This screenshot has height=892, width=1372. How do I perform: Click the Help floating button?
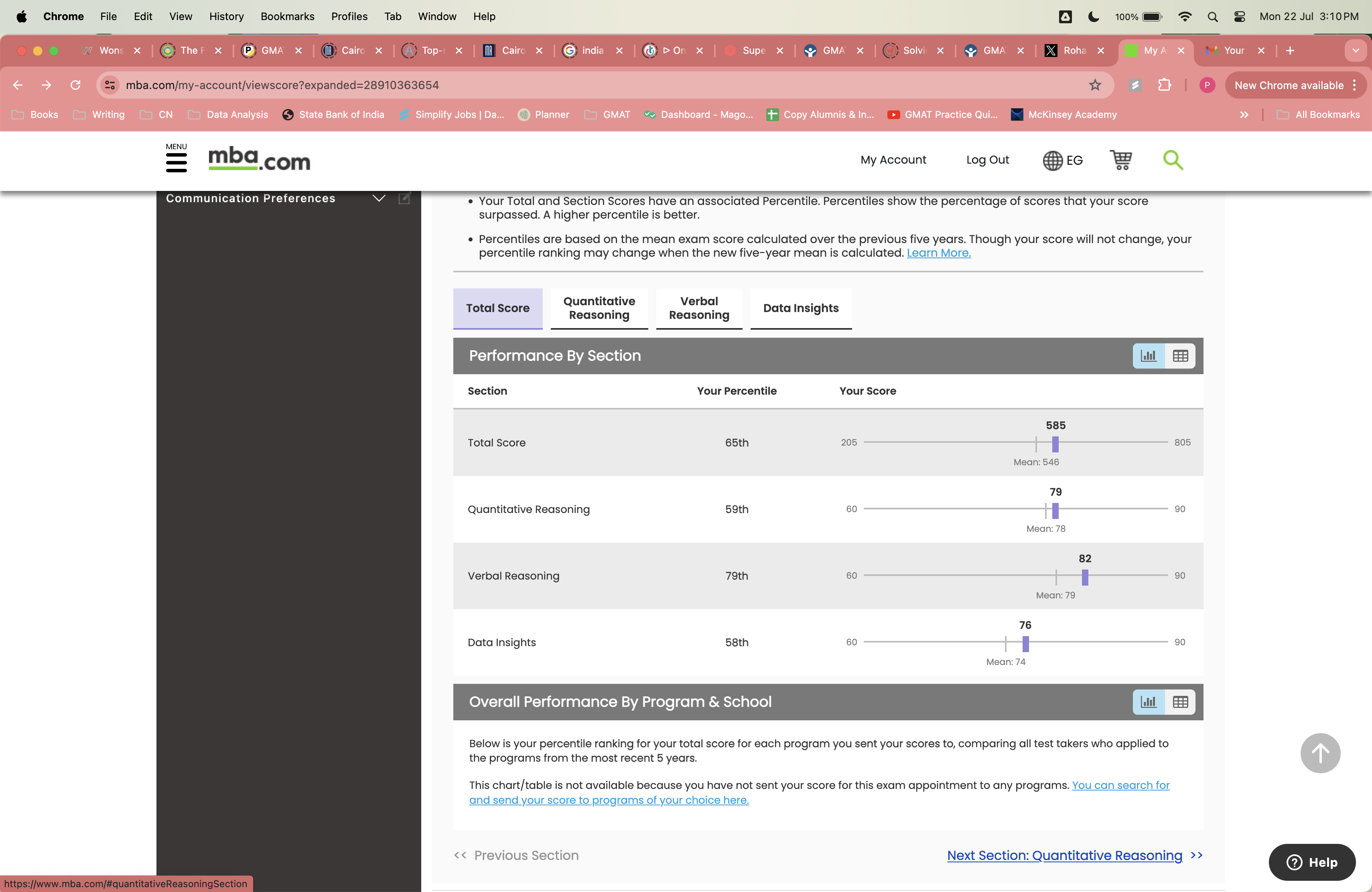[1311, 862]
